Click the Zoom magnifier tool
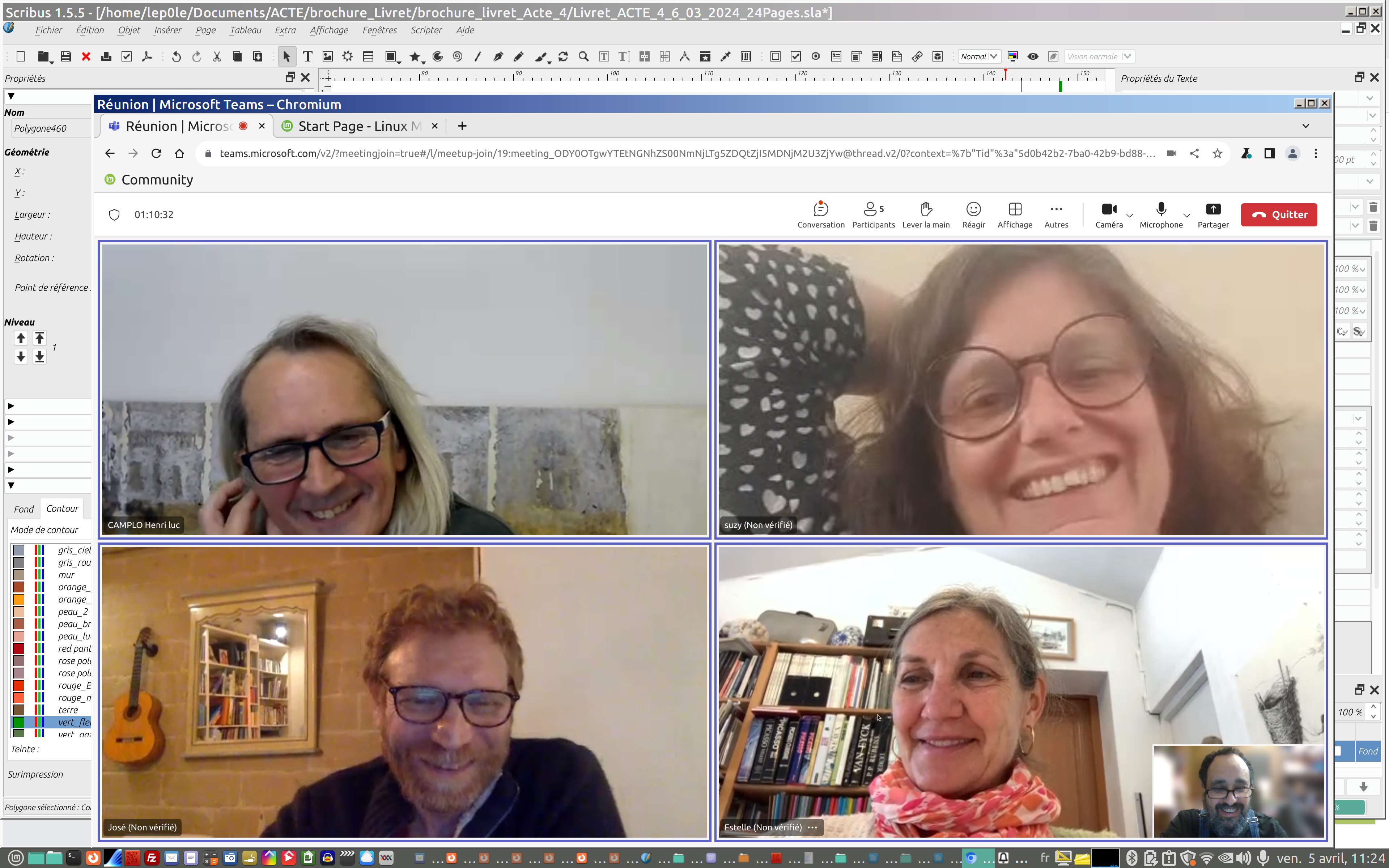 (583, 56)
